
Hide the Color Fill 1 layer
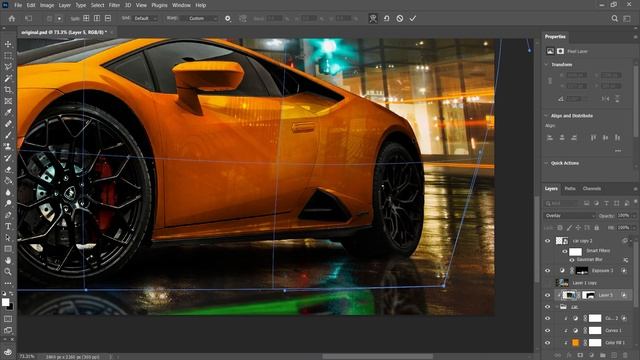548,342
